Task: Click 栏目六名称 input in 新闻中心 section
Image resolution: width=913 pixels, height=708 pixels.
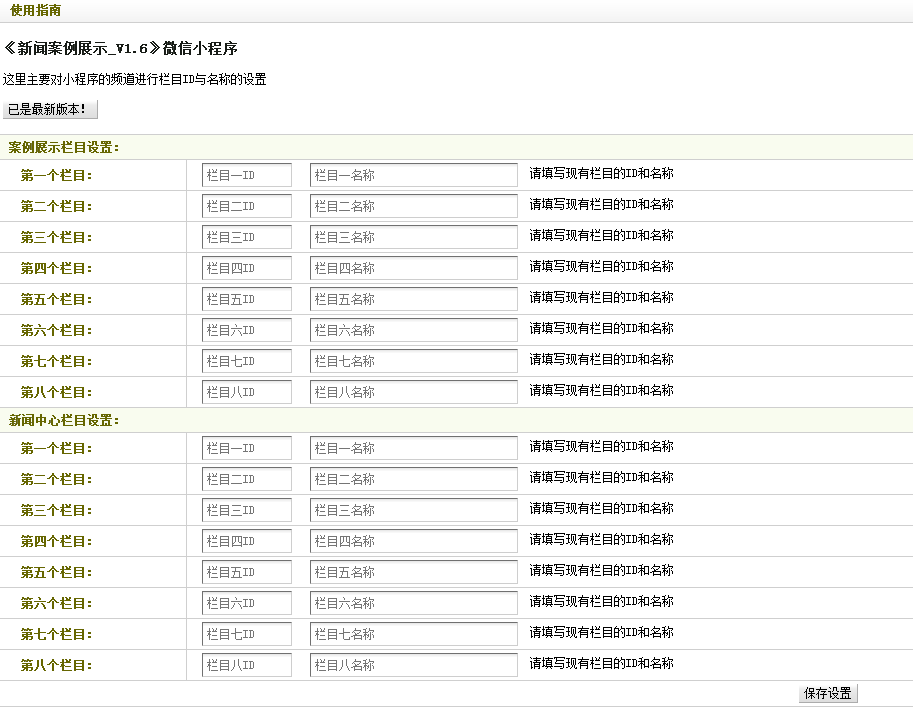Action: point(414,604)
